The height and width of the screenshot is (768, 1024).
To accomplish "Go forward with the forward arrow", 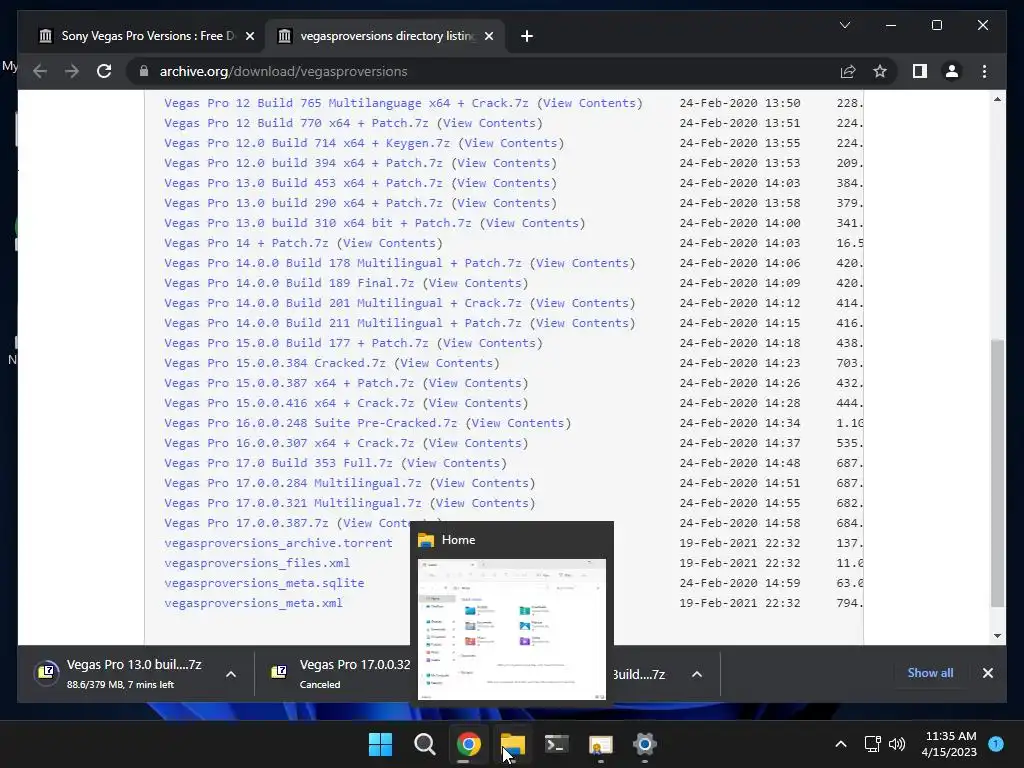I will (x=72, y=71).
